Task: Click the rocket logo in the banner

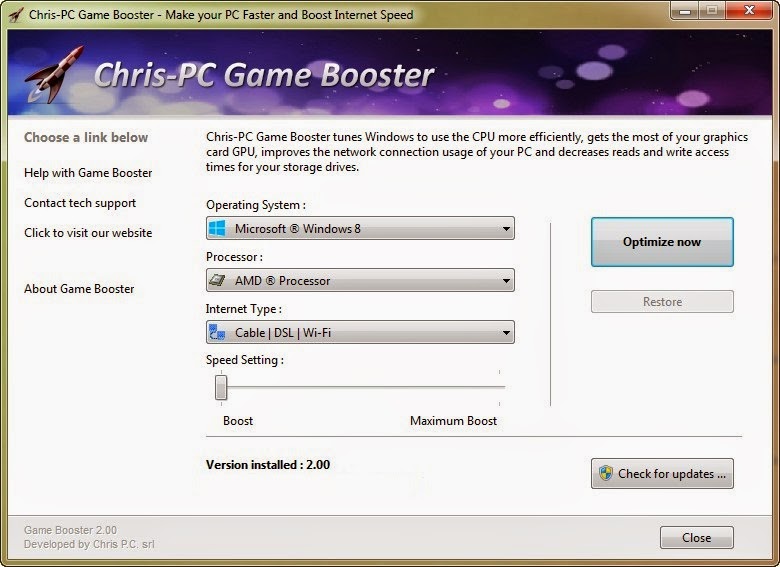Action: coord(55,75)
